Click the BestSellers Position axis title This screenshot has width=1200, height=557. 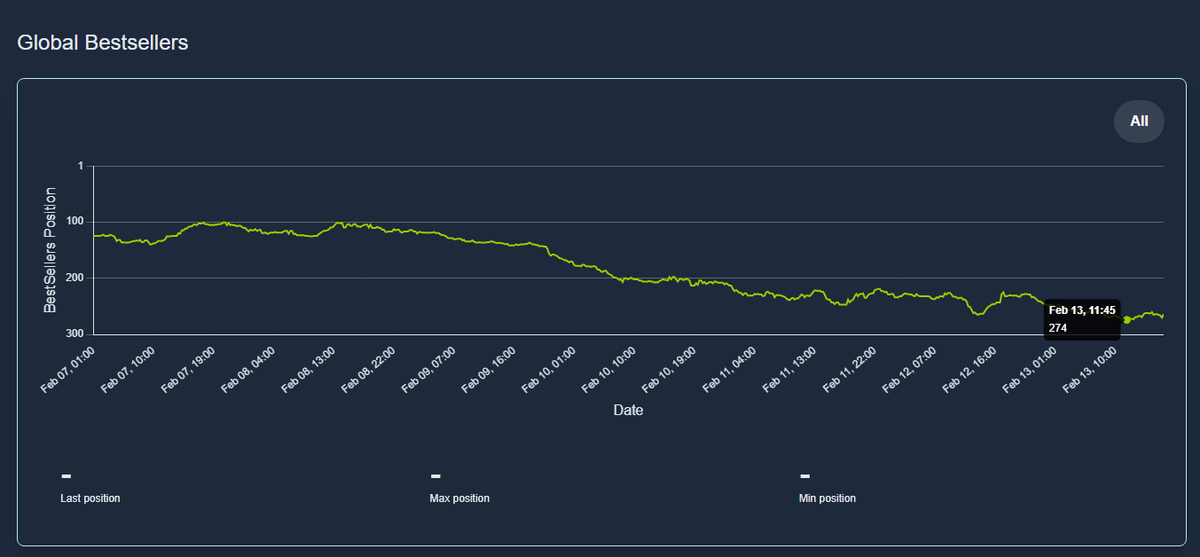(x=51, y=250)
